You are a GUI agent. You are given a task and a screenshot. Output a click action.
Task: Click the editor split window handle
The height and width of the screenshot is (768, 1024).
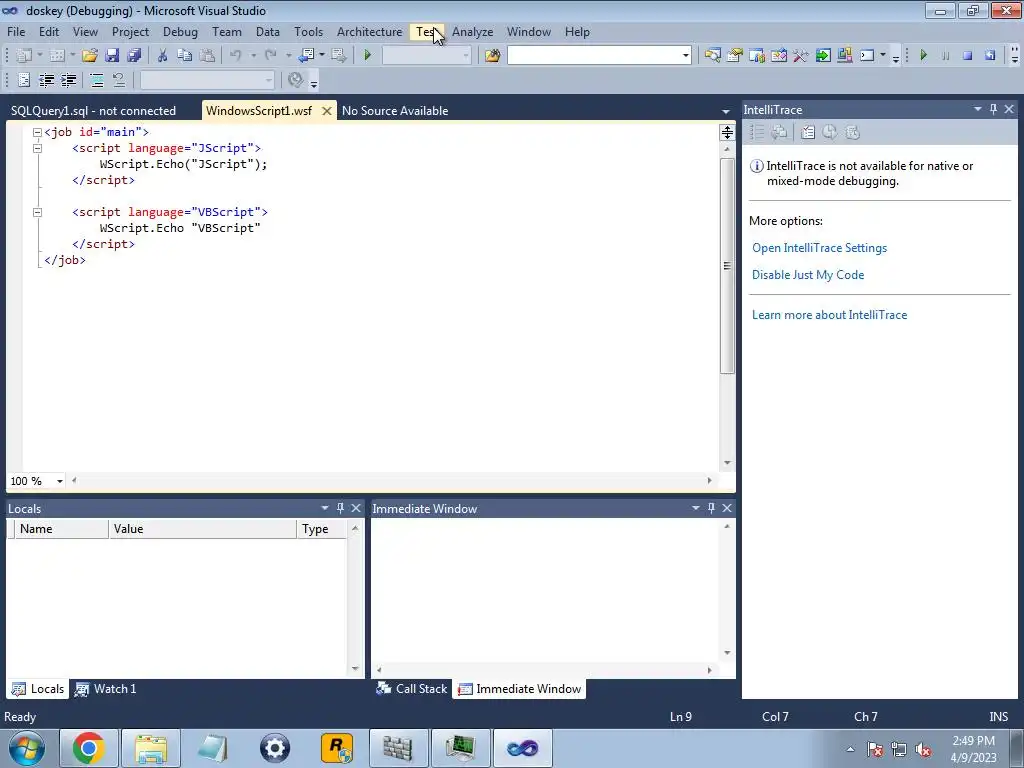[727, 133]
